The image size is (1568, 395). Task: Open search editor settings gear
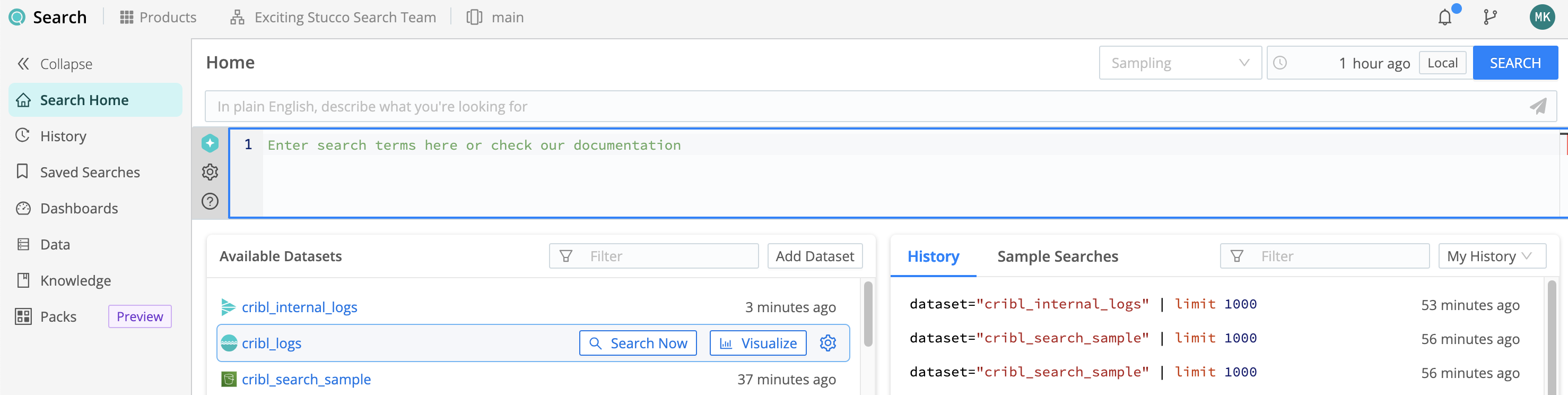[x=210, y=173]
